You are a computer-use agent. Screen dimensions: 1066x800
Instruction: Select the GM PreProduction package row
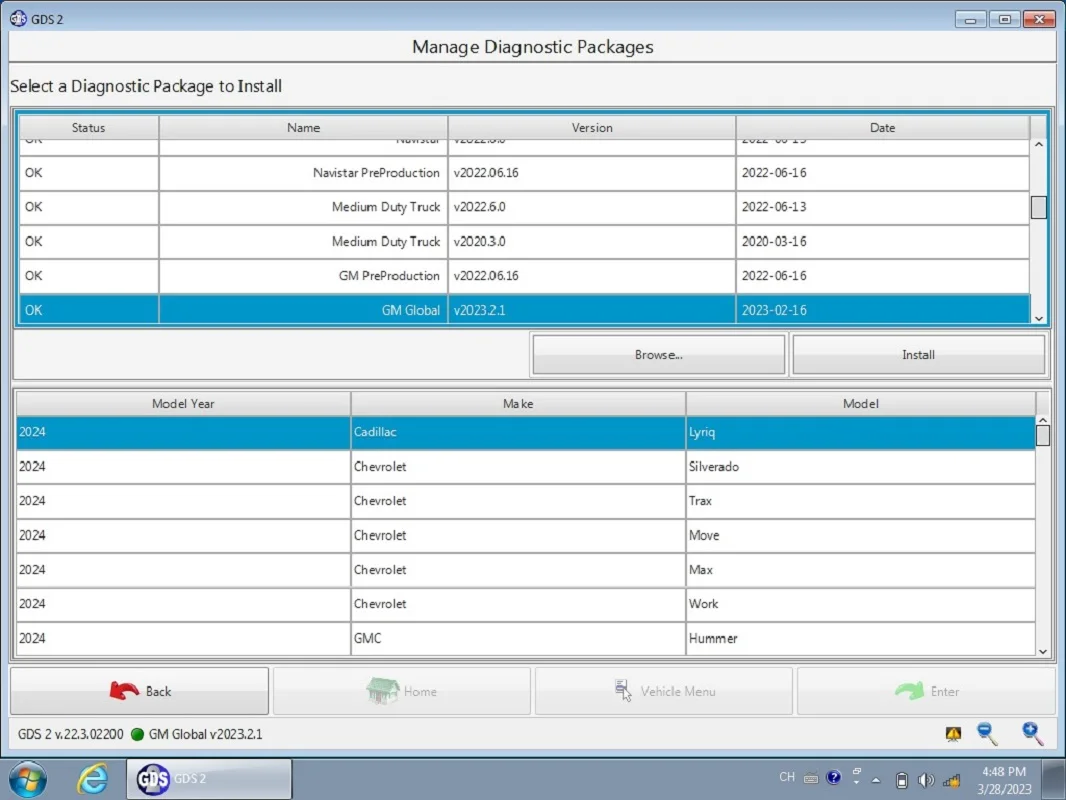coord(524,275)
